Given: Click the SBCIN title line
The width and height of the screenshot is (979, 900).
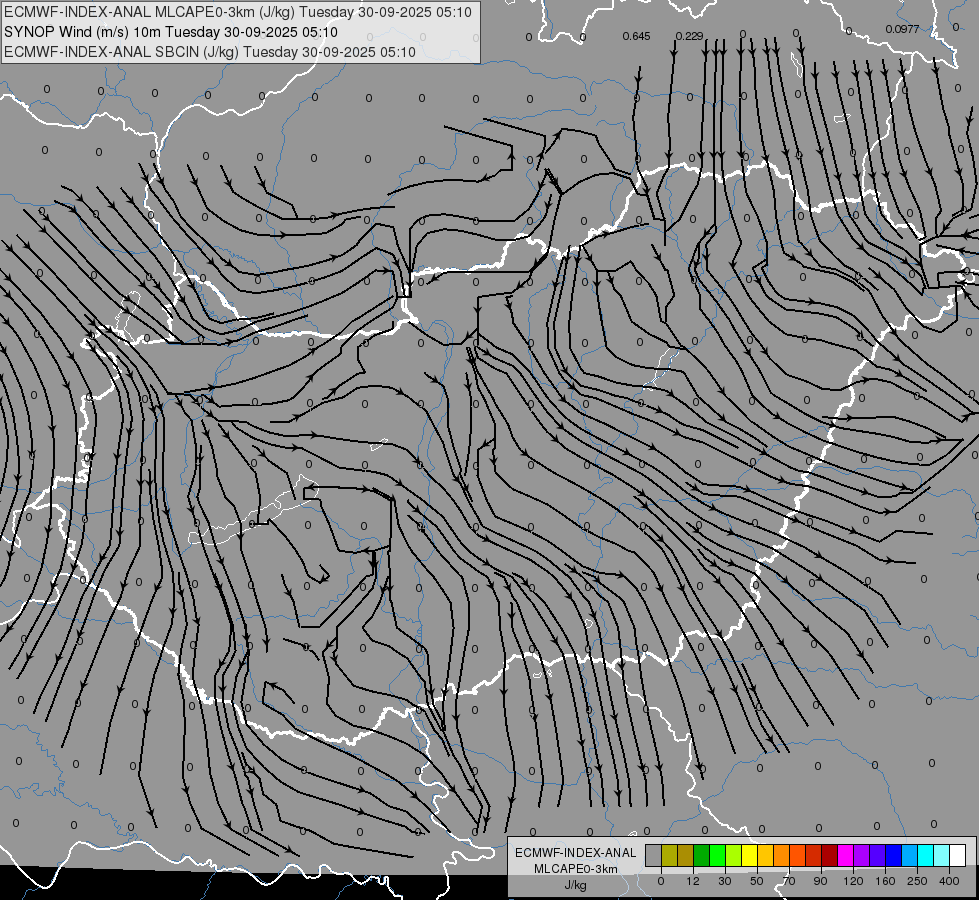Looking at the screenshot, I should [x=210, y=52].
